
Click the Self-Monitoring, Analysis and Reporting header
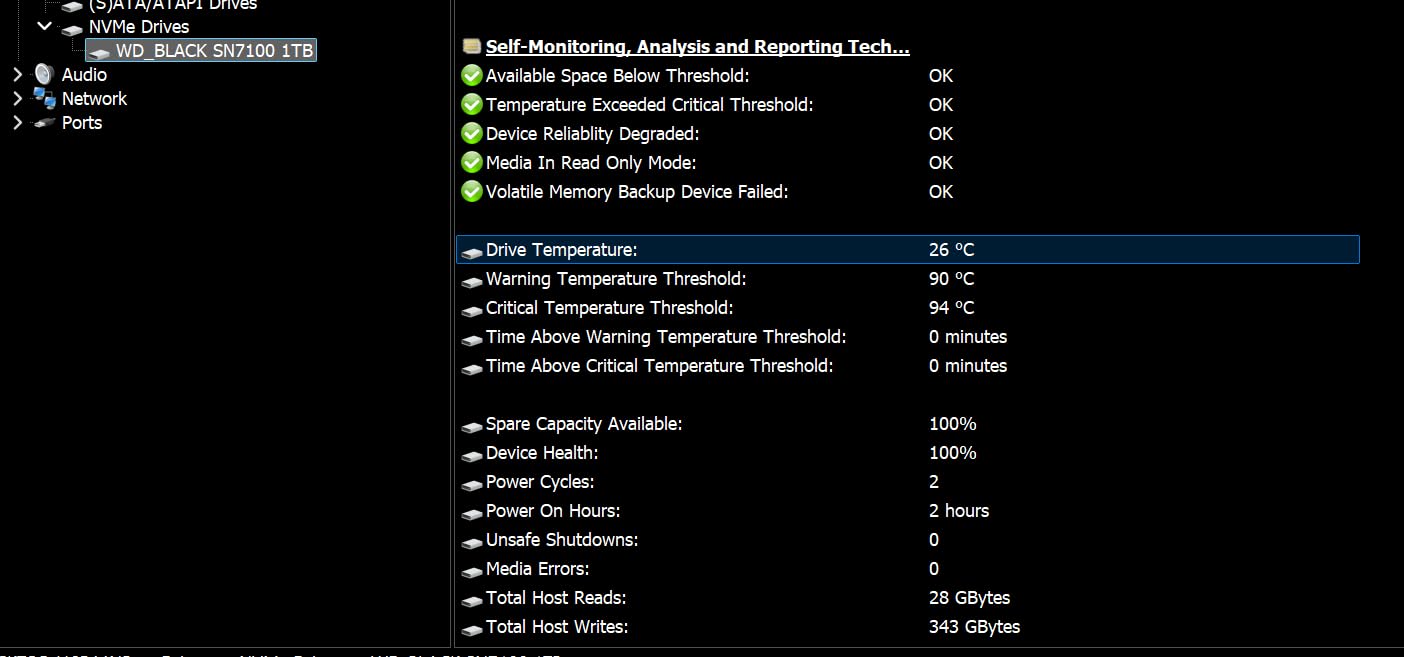(697, 47)
